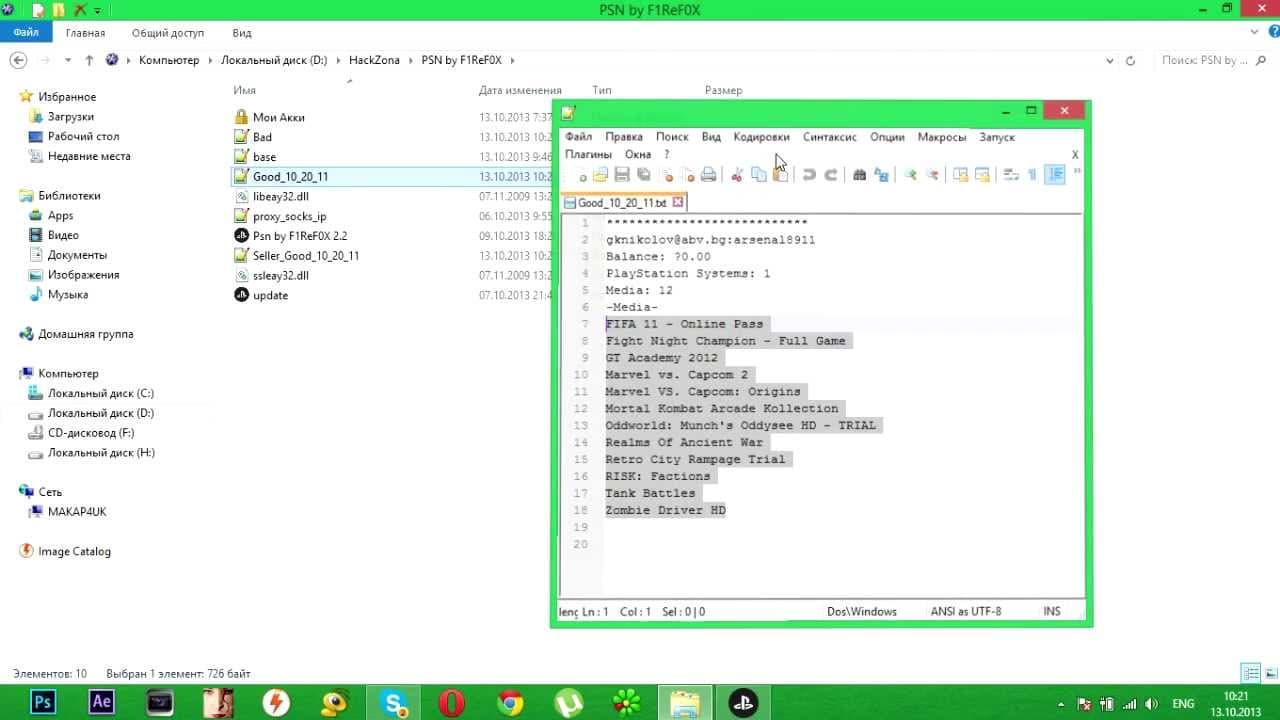Image resolution: width=1280 pixels, height=720 pixels.
Task: Launch Skype from the taskbar
Action: [x=395, y=702]
